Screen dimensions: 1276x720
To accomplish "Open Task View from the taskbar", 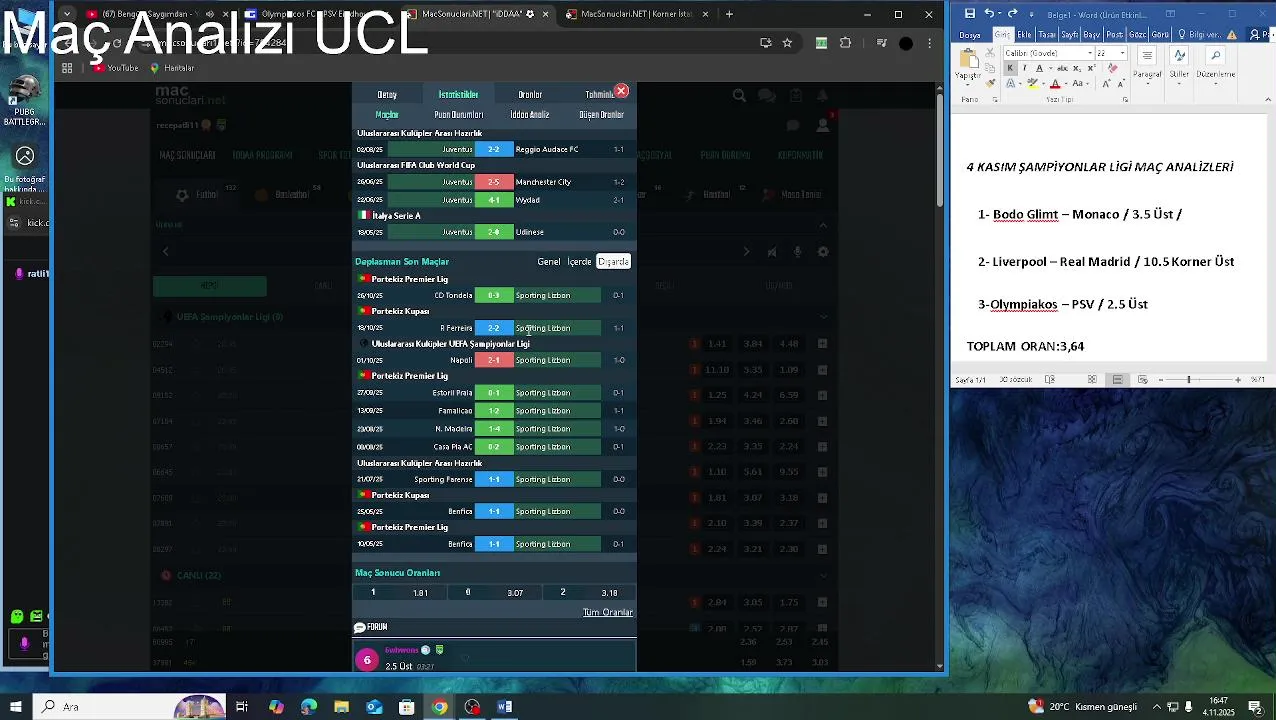I will coord(242,707).
